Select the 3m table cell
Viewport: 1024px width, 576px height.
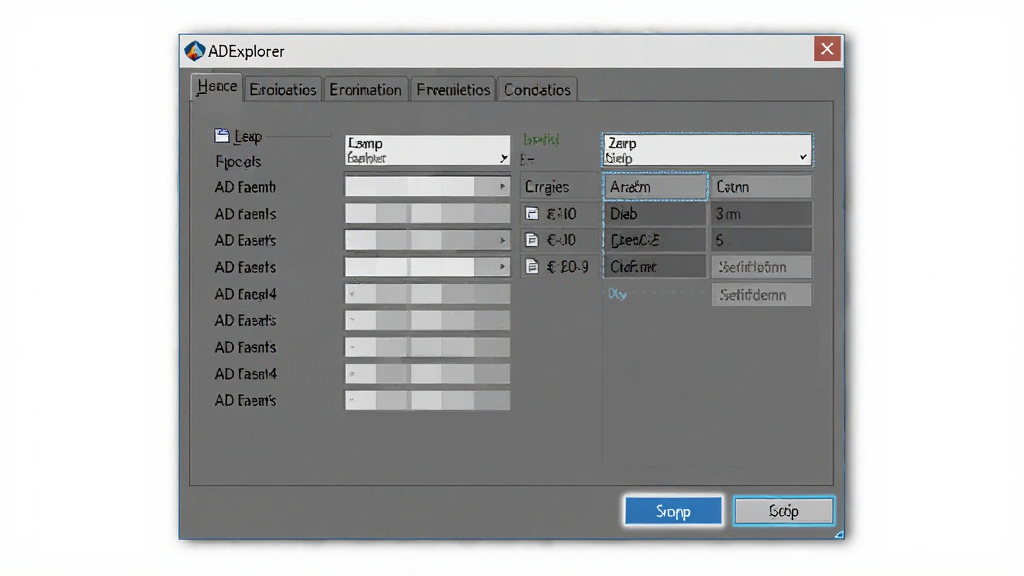[x=761, y=214]
